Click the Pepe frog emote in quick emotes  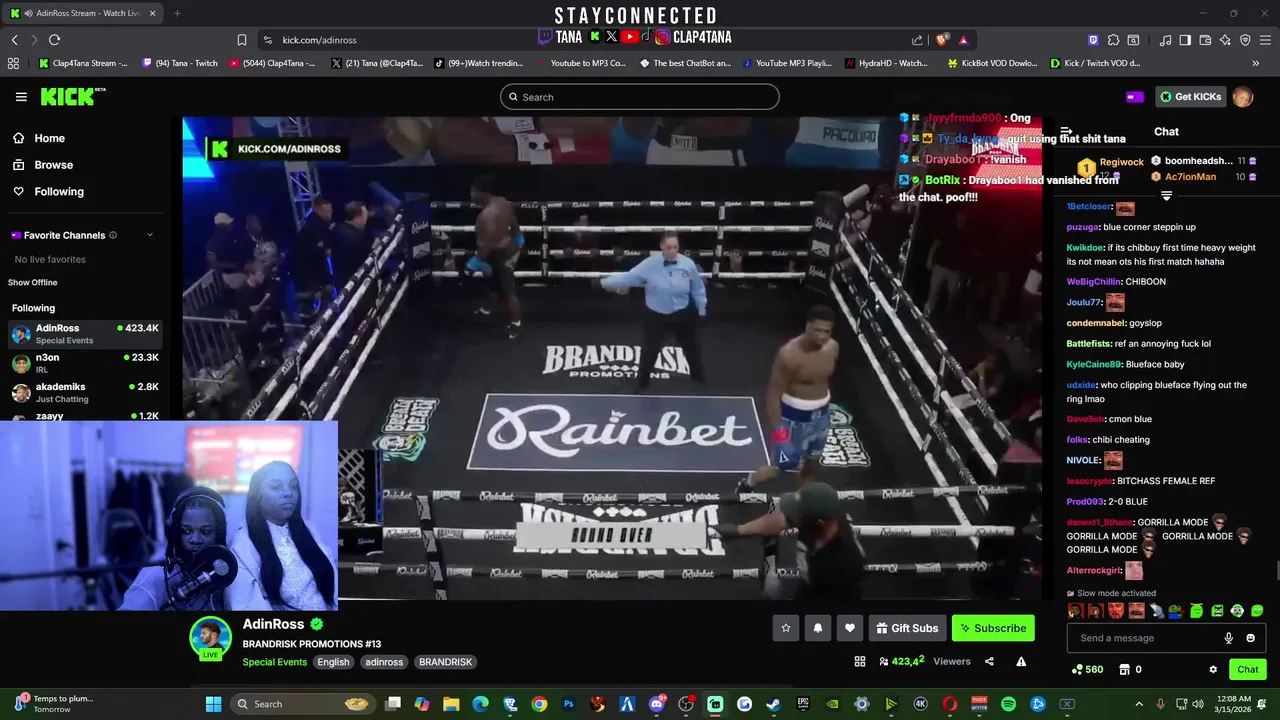tap(1176, 611)
